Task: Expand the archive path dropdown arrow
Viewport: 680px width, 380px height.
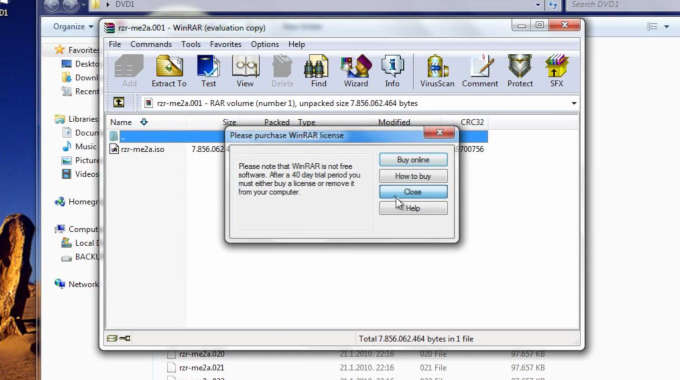Action: (574, 103)
